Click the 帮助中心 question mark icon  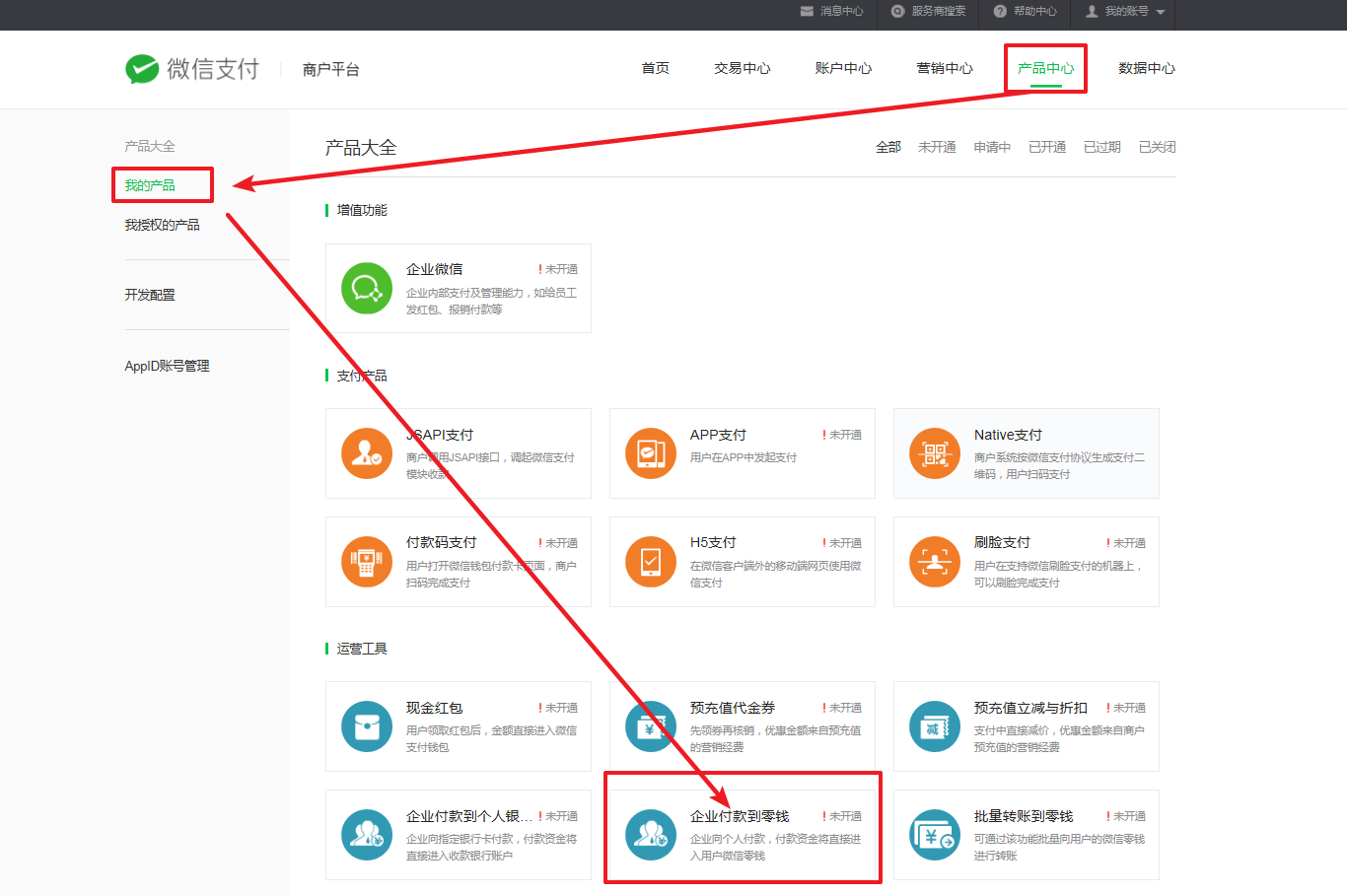click(1000, 11)
